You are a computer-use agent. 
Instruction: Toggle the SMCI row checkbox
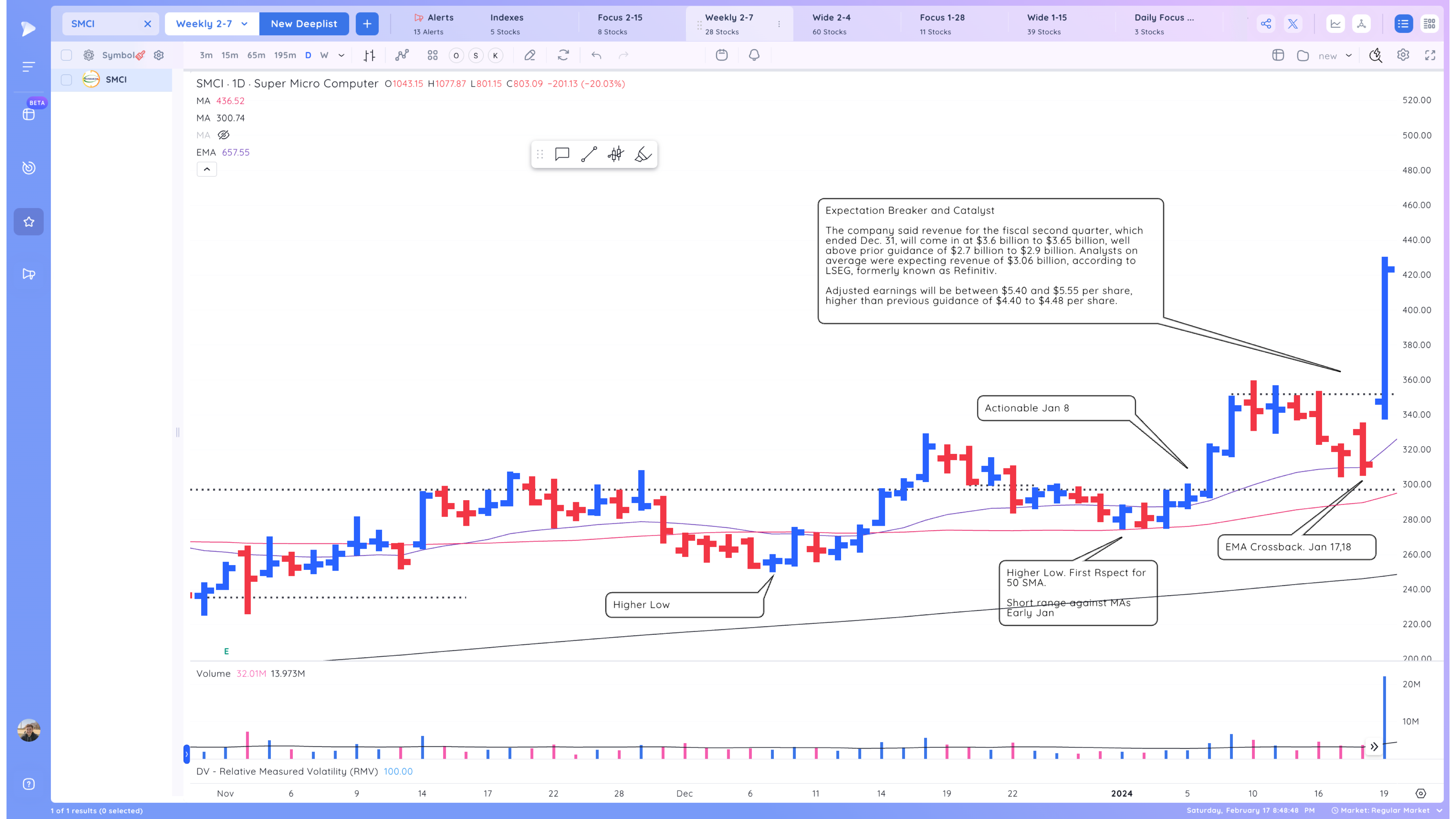[67, 80]
